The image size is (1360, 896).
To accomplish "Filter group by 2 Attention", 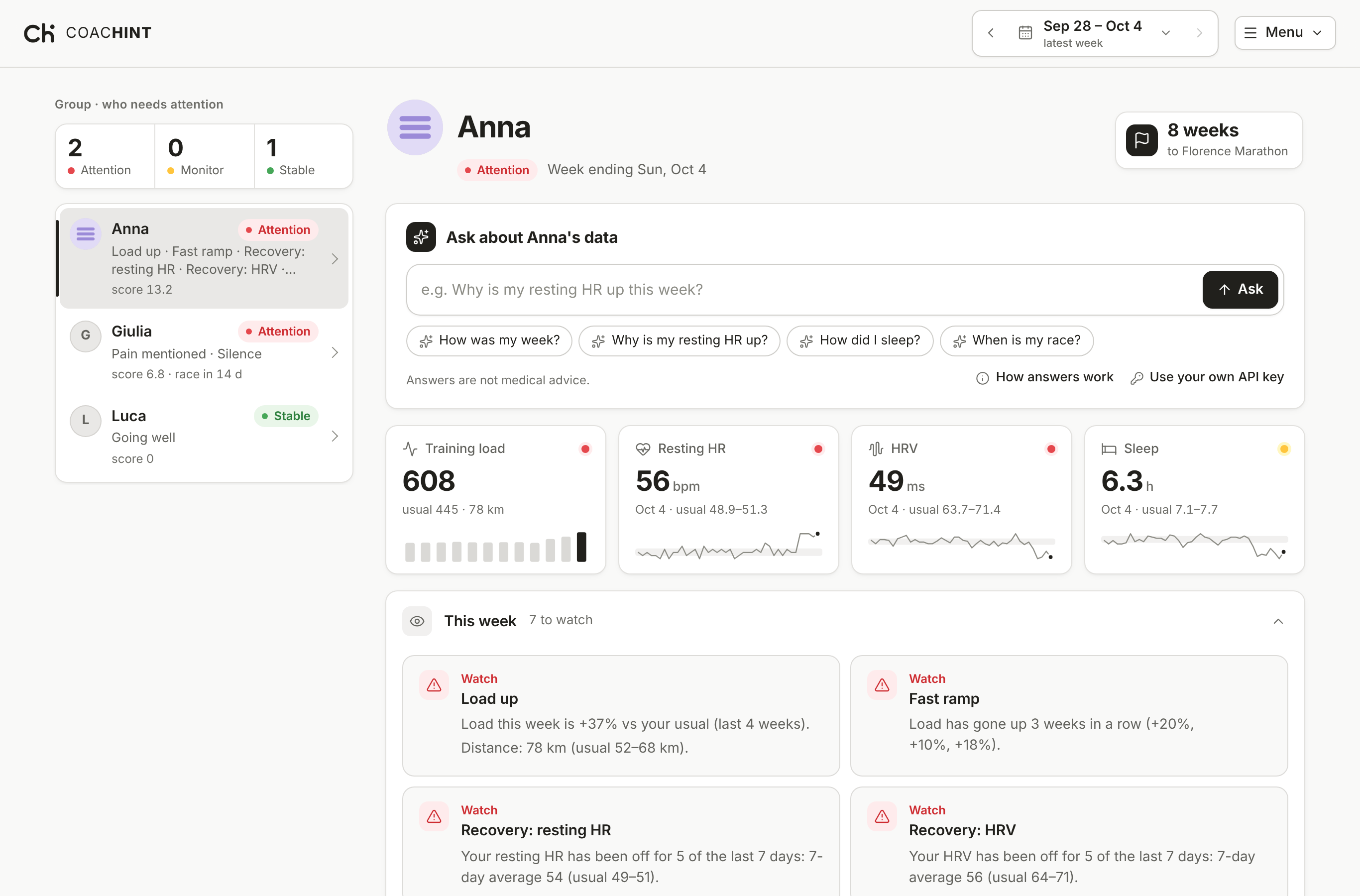I will 105,156.
